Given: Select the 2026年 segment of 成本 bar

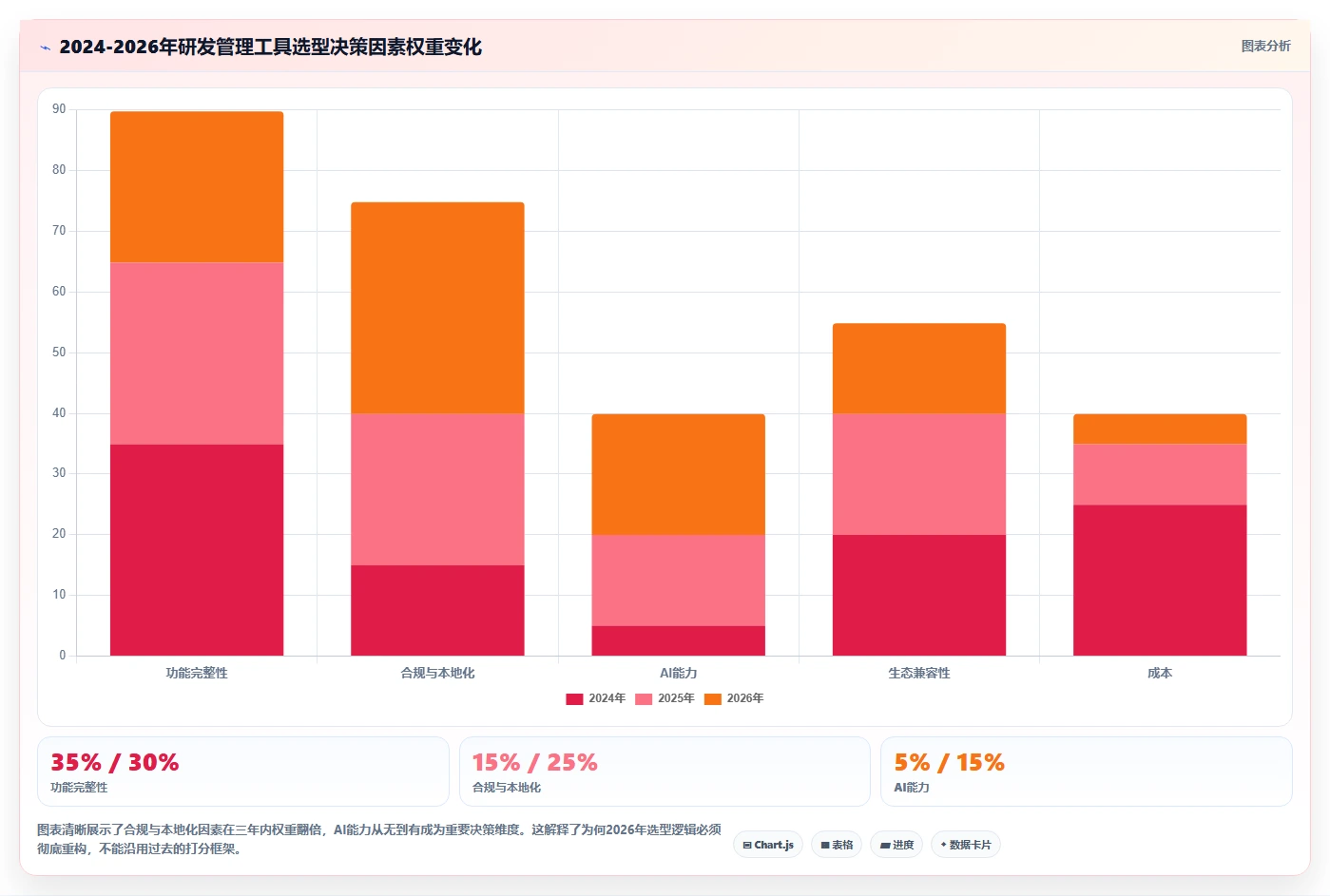Looking at the screenshot, I should (1160, 429).
